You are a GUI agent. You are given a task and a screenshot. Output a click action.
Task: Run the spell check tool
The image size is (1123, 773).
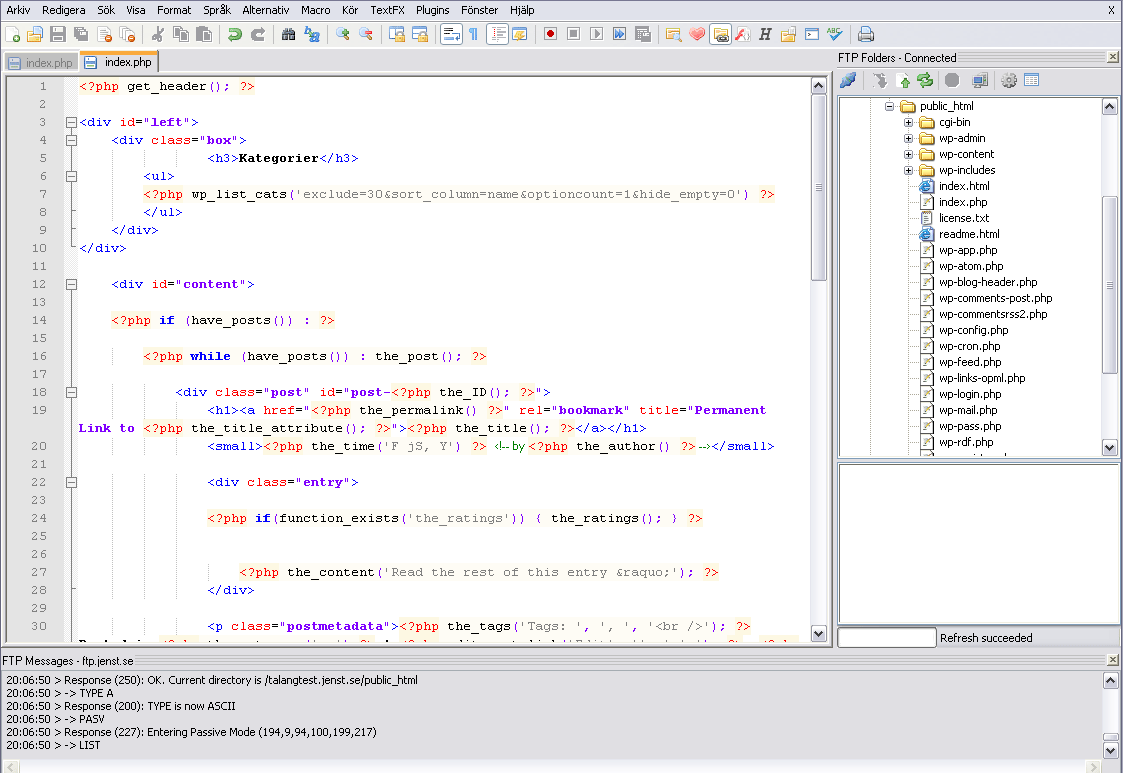point(834,34)
